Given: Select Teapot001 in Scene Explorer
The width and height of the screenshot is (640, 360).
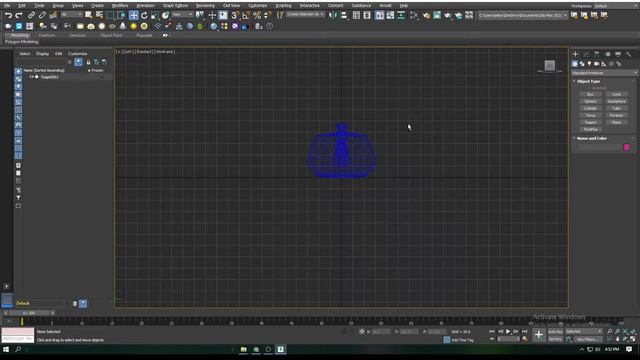Looking at the screenshot, I should tap(49, 77).
